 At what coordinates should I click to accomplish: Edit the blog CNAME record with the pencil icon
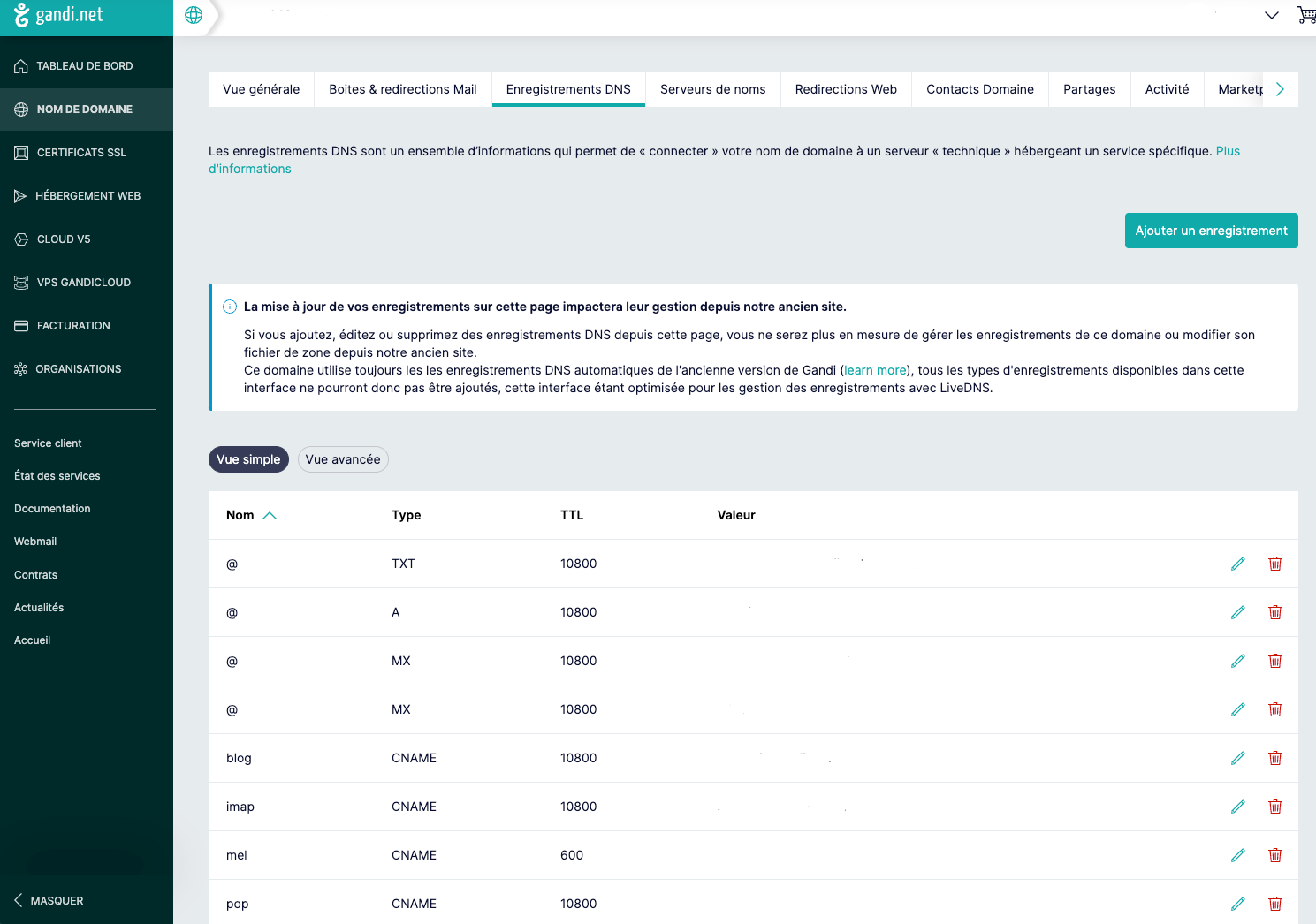coord(1237,758)
